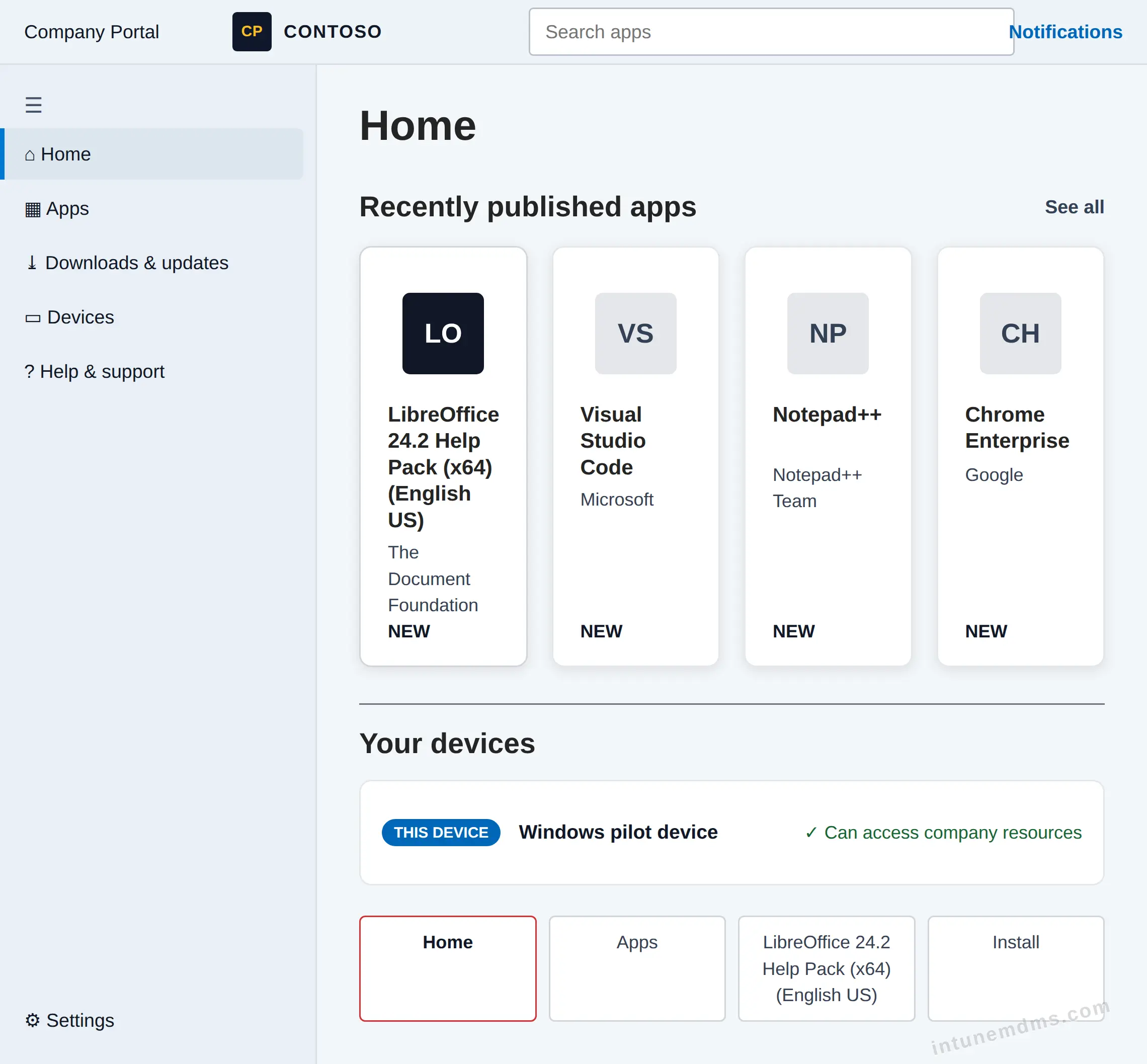Screen dimensions: 1147x1064
Task: Open Downloads & updates in sidebar
Action: click(x=152, y=263)
